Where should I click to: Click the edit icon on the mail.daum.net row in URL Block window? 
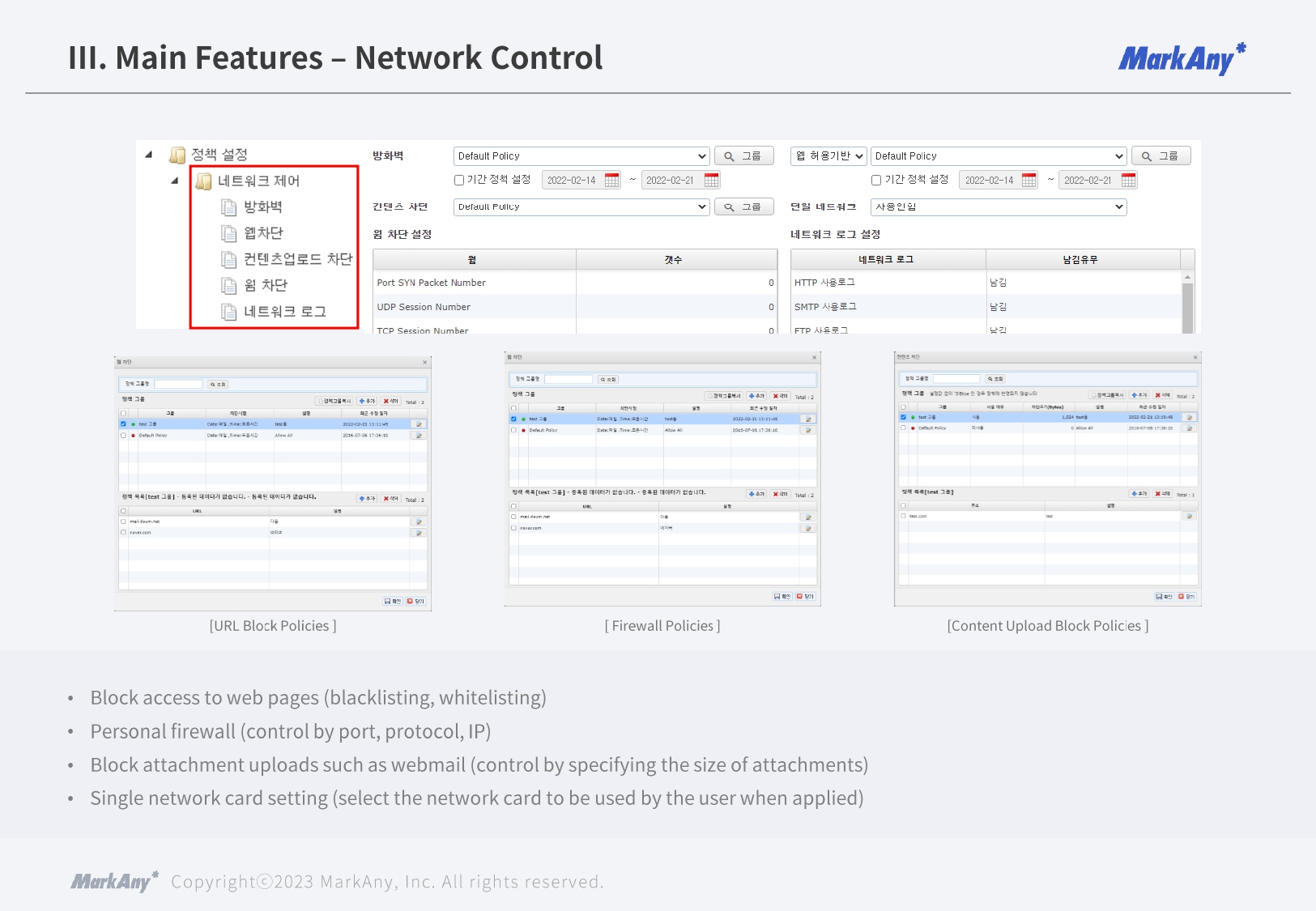click(x=419, y=521)
